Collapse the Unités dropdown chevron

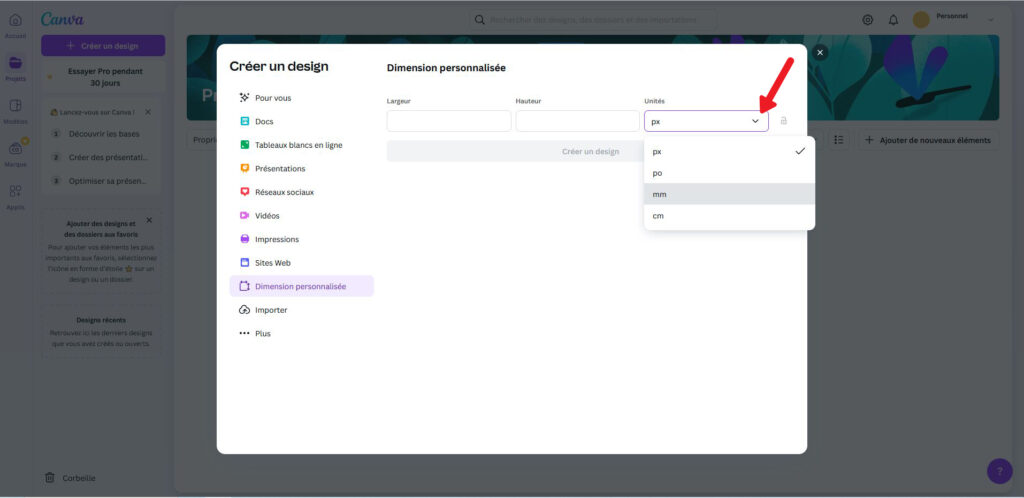tap(755, 121)
